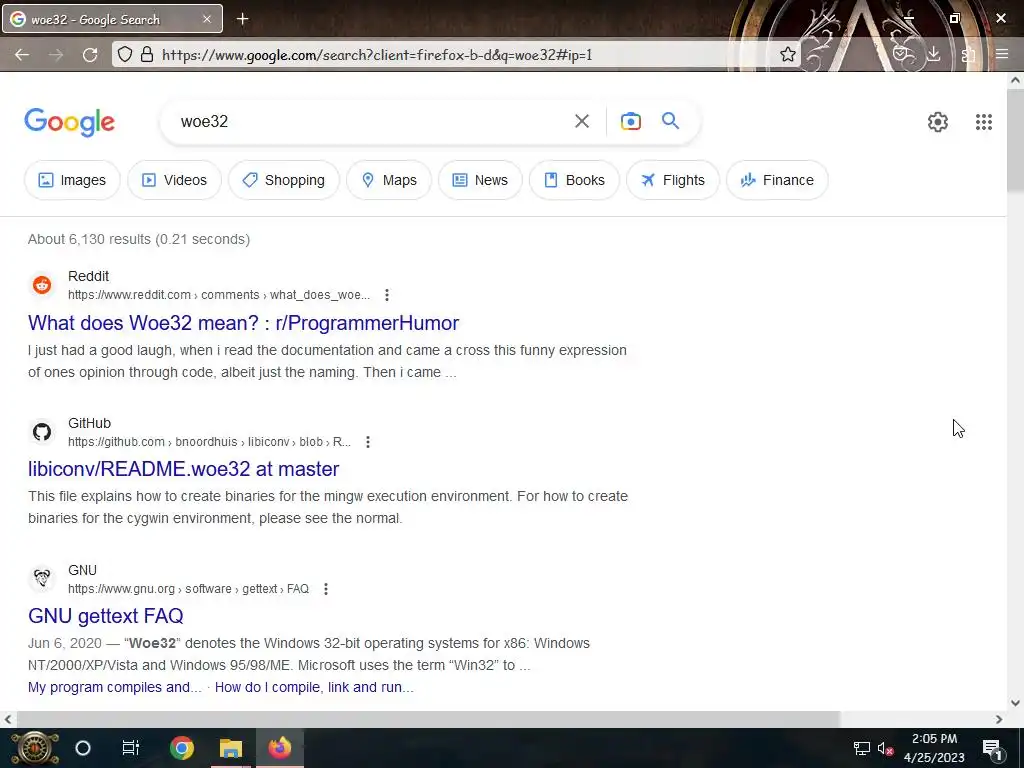View site security padlock info

147,54
